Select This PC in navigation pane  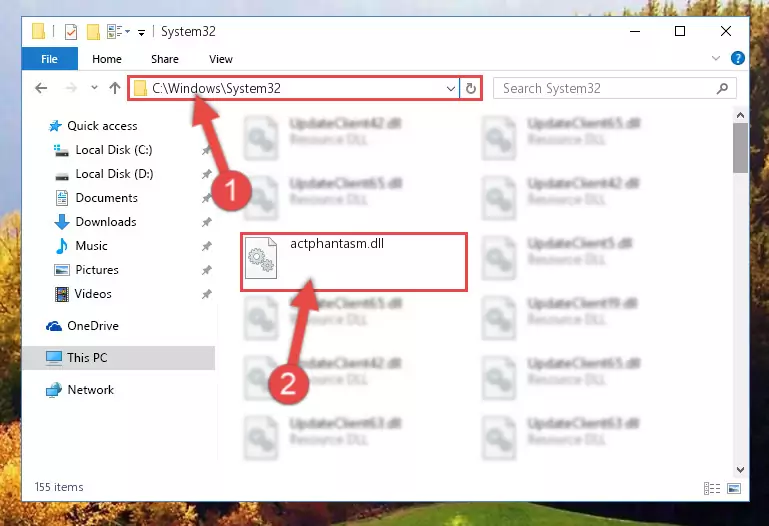pos(119,358)
